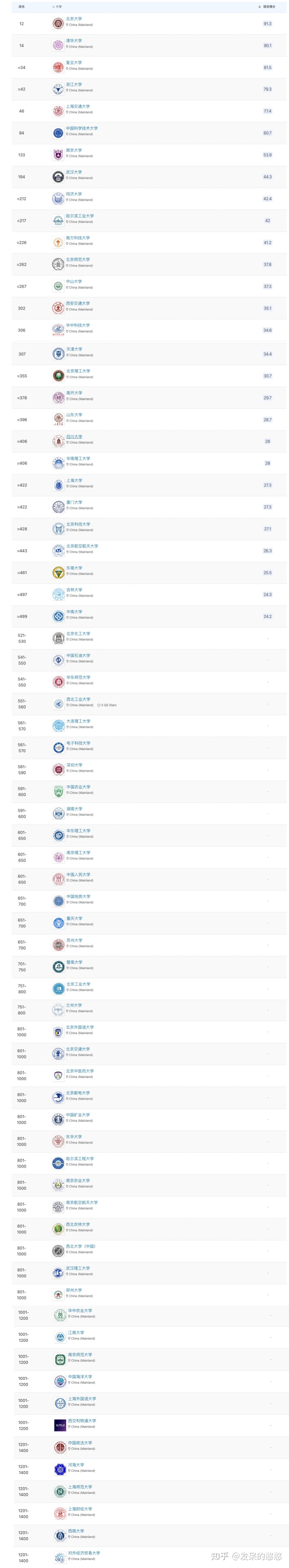Click the Wuhan University (武汉大学) logo
The height and width of the screenshot is (1568, 289).
(x=58, y=176)
